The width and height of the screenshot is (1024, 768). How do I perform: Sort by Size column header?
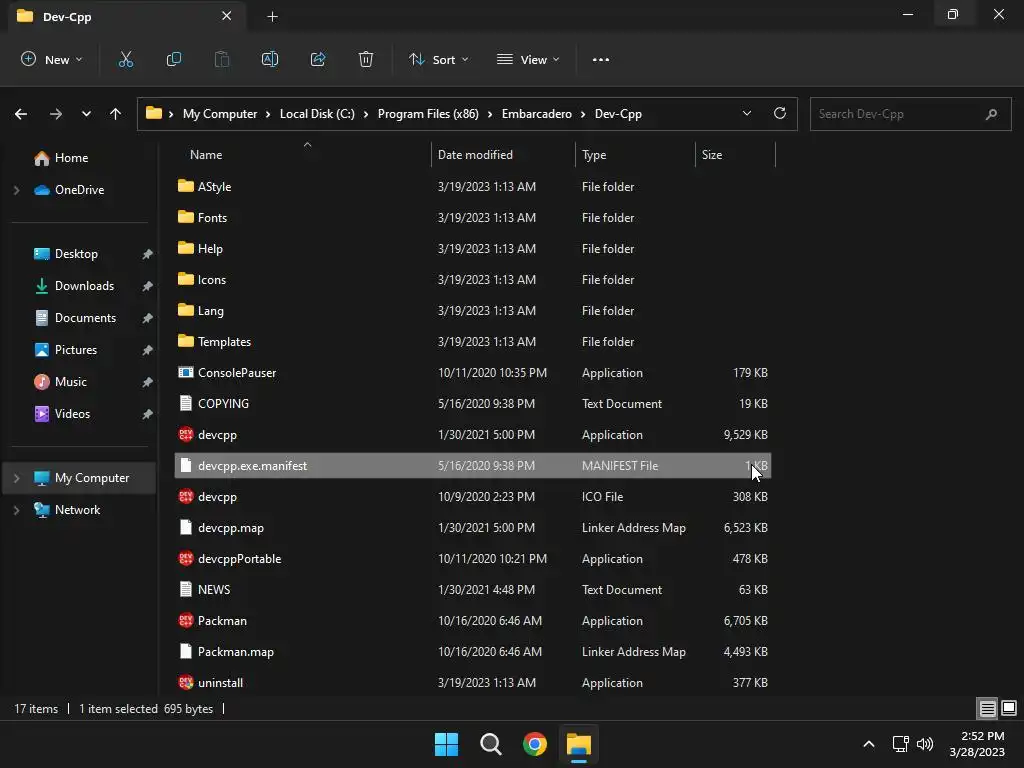click(712, 155)
